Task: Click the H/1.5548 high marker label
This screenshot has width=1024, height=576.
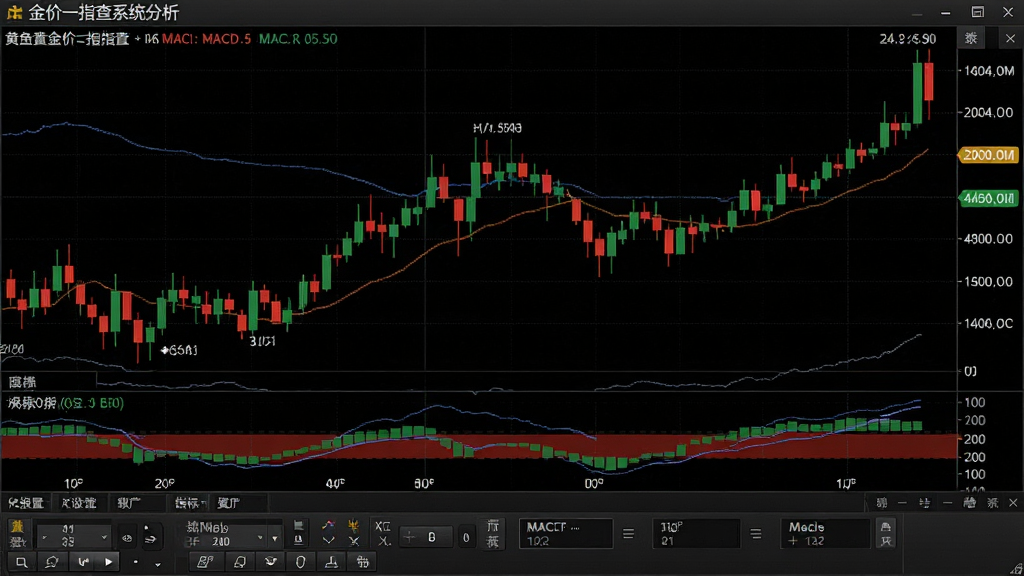Action: 497,128
